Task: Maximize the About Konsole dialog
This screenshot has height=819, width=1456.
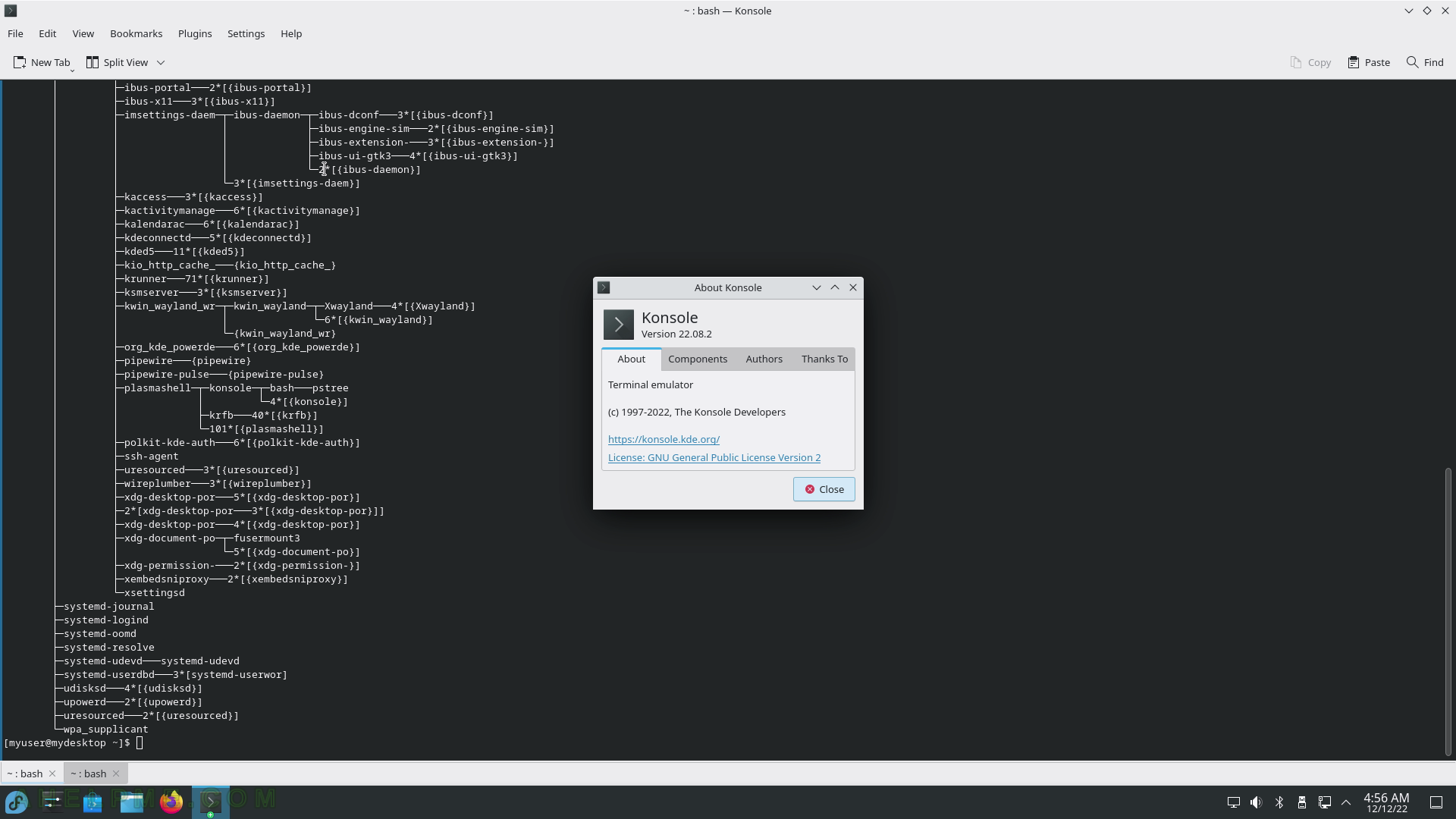Action: [x=835, y=287]
